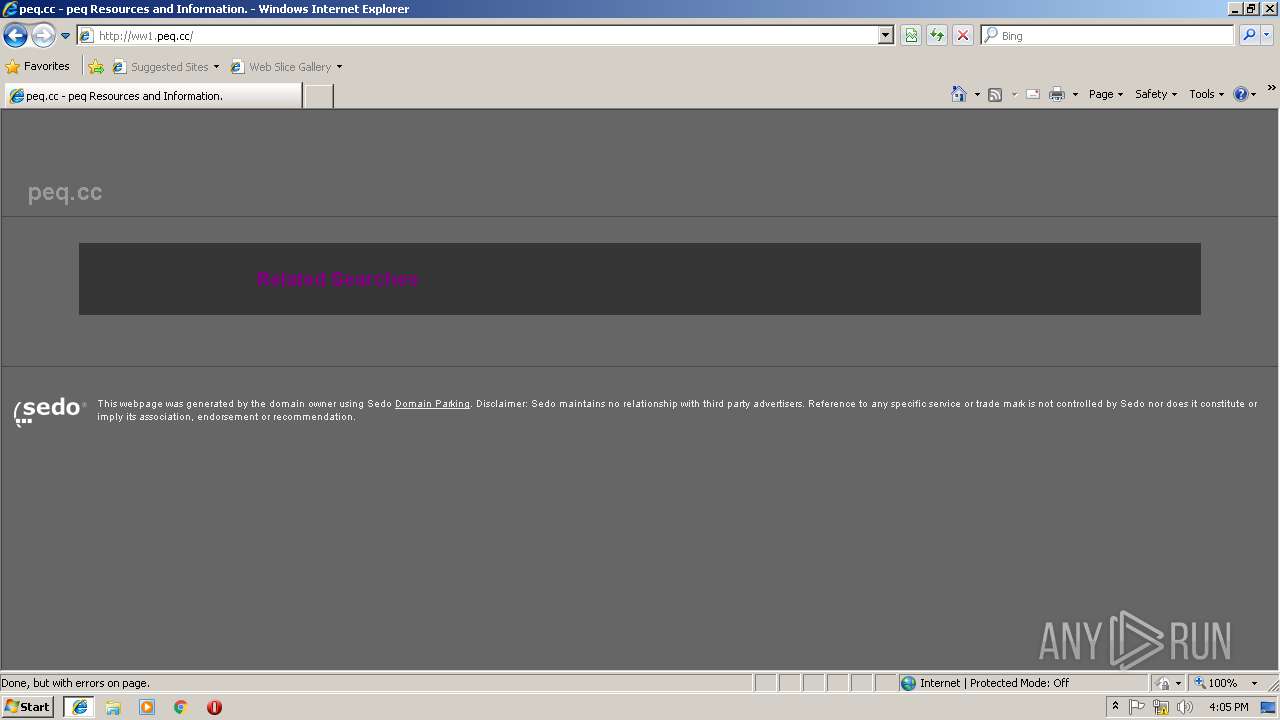Click the Stop loading icon
1280x720 pixels.
(963, 35)
